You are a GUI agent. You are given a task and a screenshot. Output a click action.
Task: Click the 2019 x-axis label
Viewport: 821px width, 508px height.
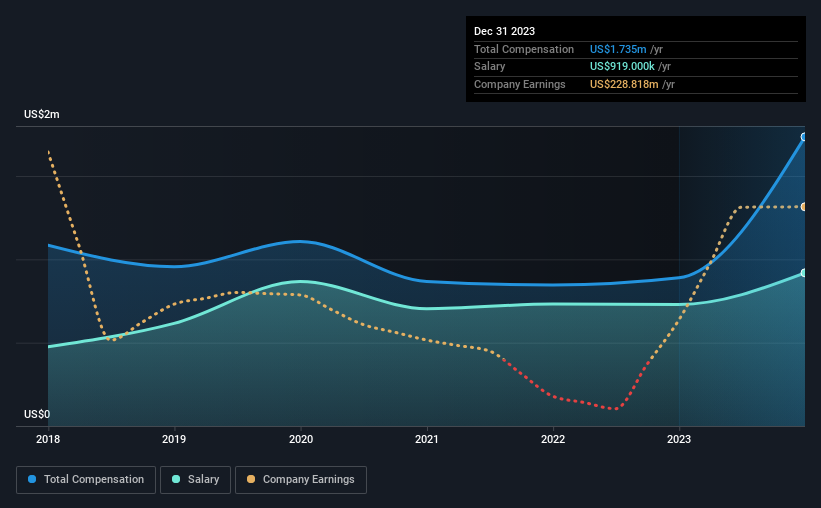click(x=174, y=439)
